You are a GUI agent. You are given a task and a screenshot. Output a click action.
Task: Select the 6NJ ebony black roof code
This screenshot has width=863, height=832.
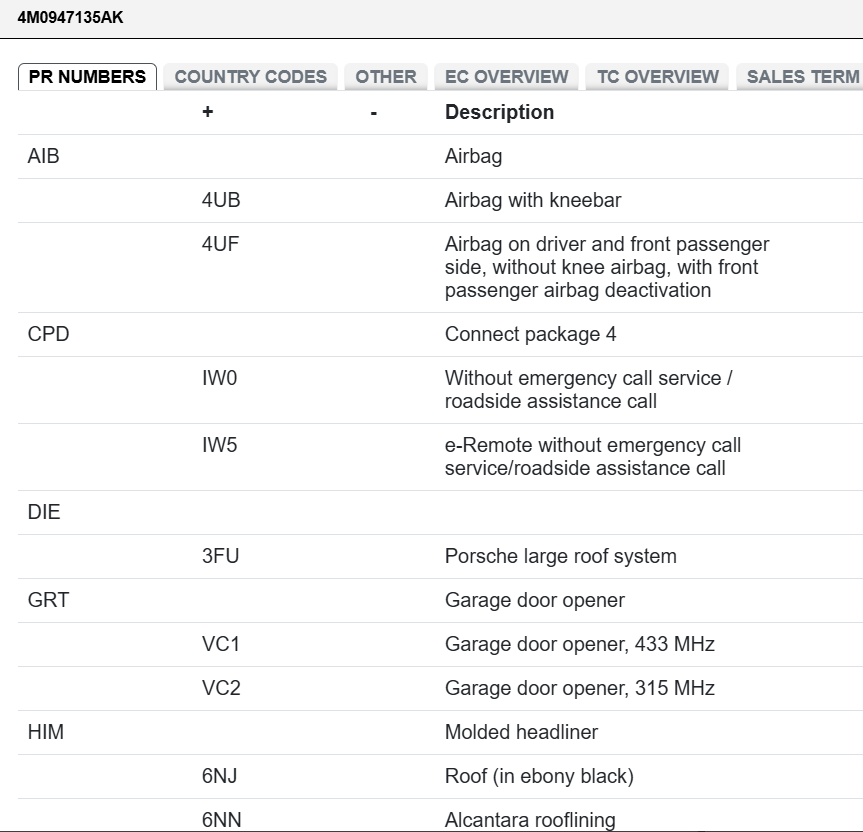click(x=220, y=776)
